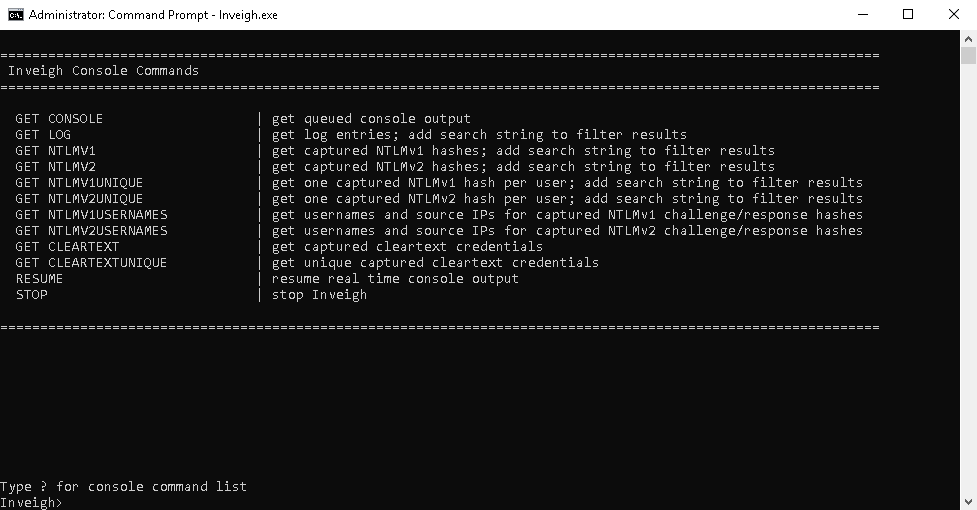Click the vertical scrollbar thumb
Image resolution: width=977 pixels, height=510 pixels.
pos(968,55)
